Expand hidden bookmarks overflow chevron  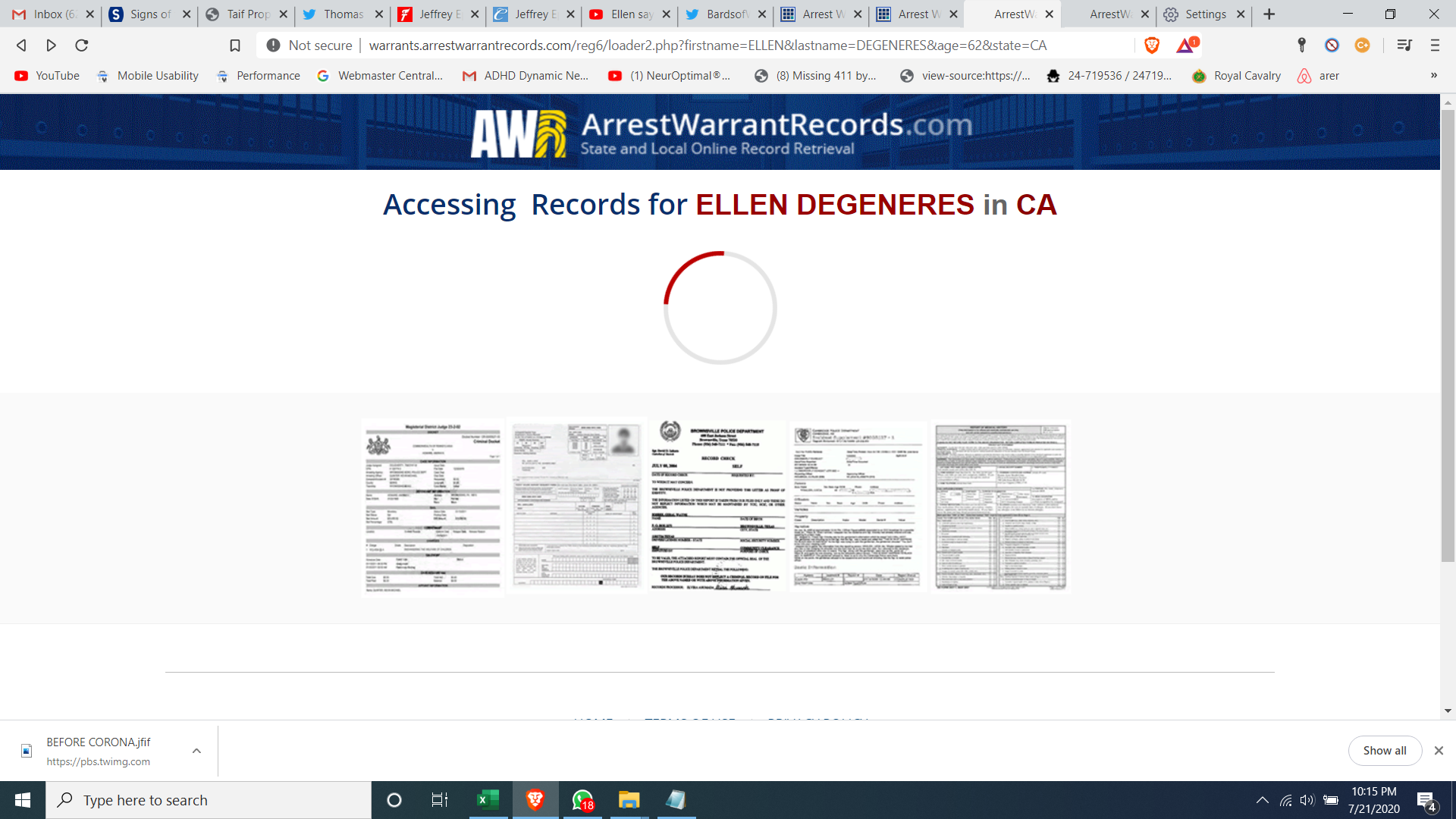click(1433, 75)
